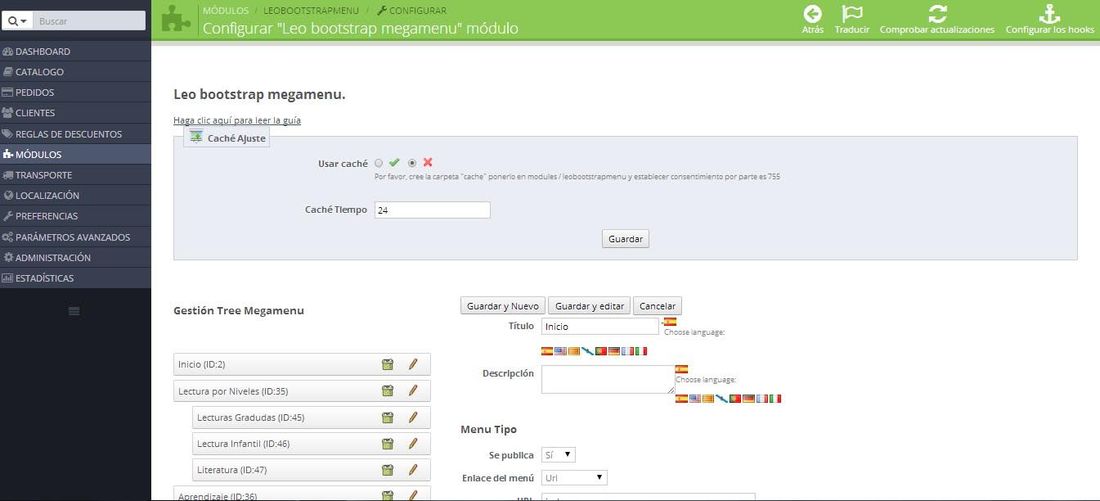Viewport: 1100px width, 501px height.
Task: Open the Clientes sidebar section
Action: pyautogui.click(x=75, y=113)
